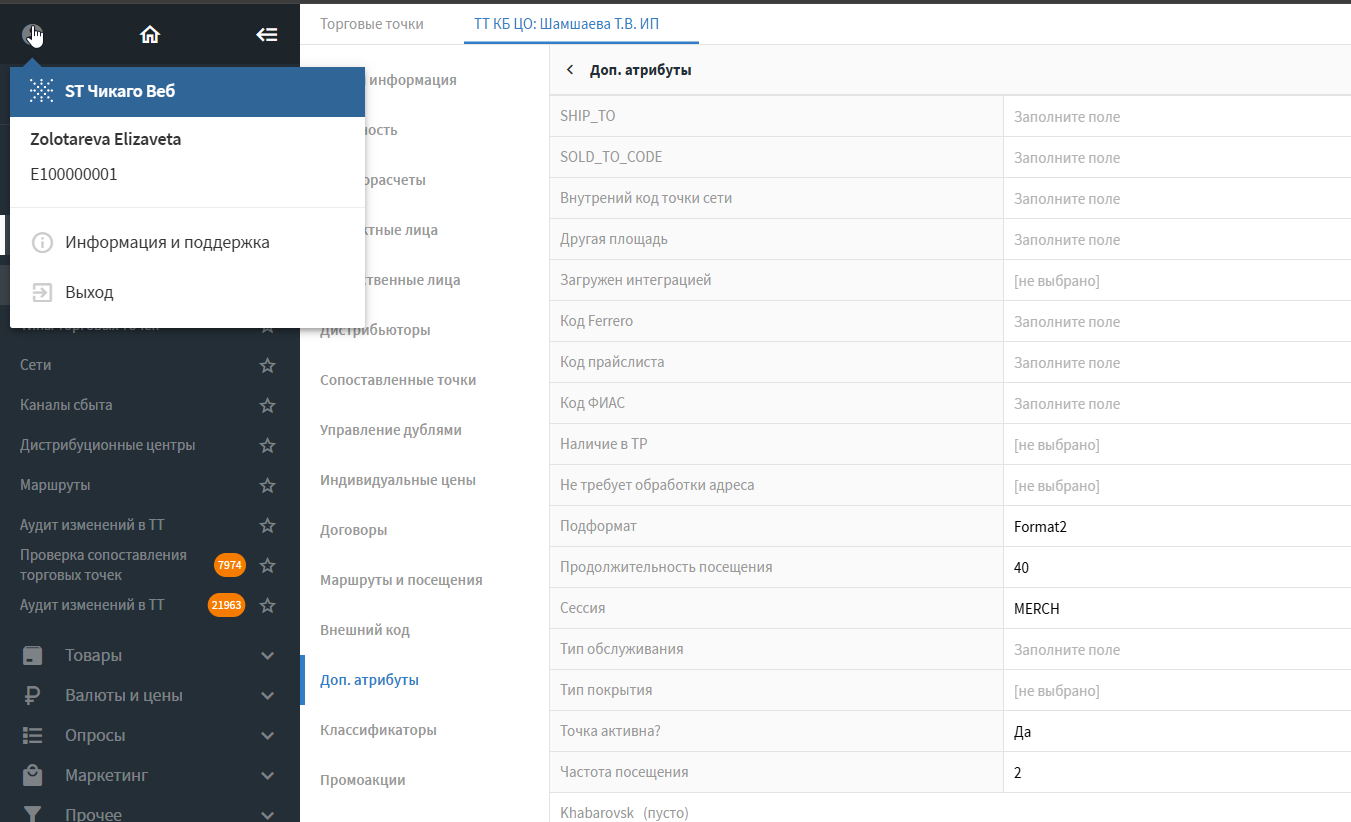Screen dimensions: 1351x822
Task: Open Договоры section
Action: [354, 530]
